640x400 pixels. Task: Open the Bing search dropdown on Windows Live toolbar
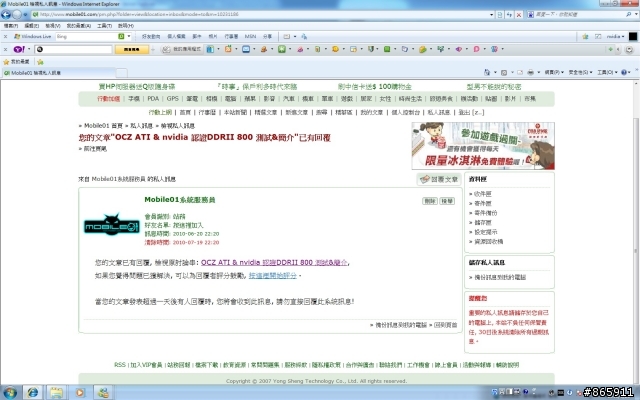129,36
